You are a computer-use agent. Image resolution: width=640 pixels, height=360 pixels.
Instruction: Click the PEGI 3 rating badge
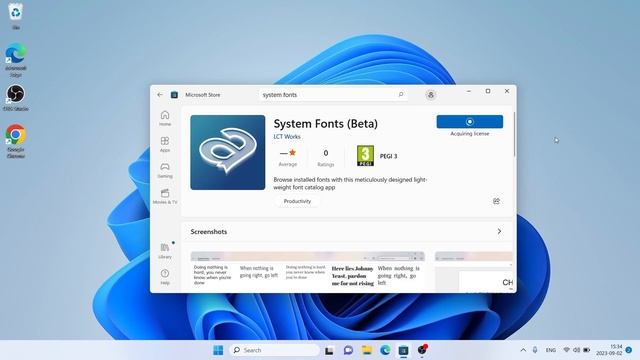pyautogui.click(x=365, y=156)
